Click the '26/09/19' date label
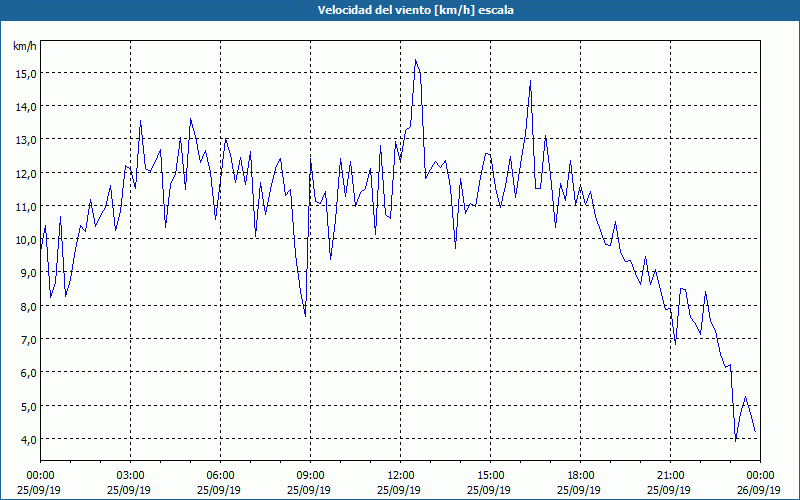This screenshot has height=500, width=800. [x=760, y=490]
